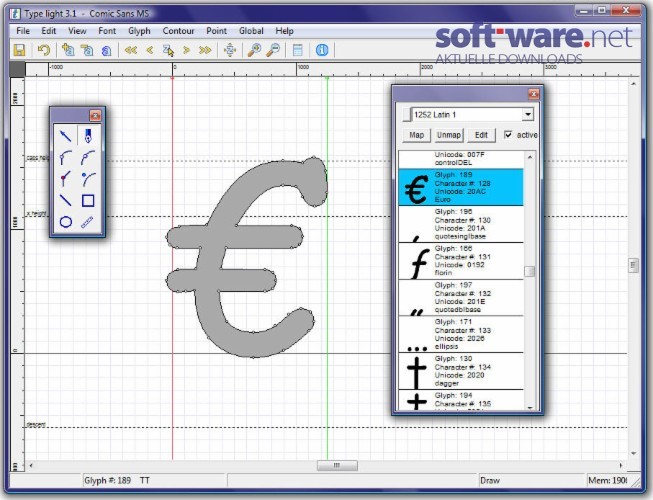Viewport: 653px width, 500px height.
Task: Open the File menu
Action: (x=23, y=31)
